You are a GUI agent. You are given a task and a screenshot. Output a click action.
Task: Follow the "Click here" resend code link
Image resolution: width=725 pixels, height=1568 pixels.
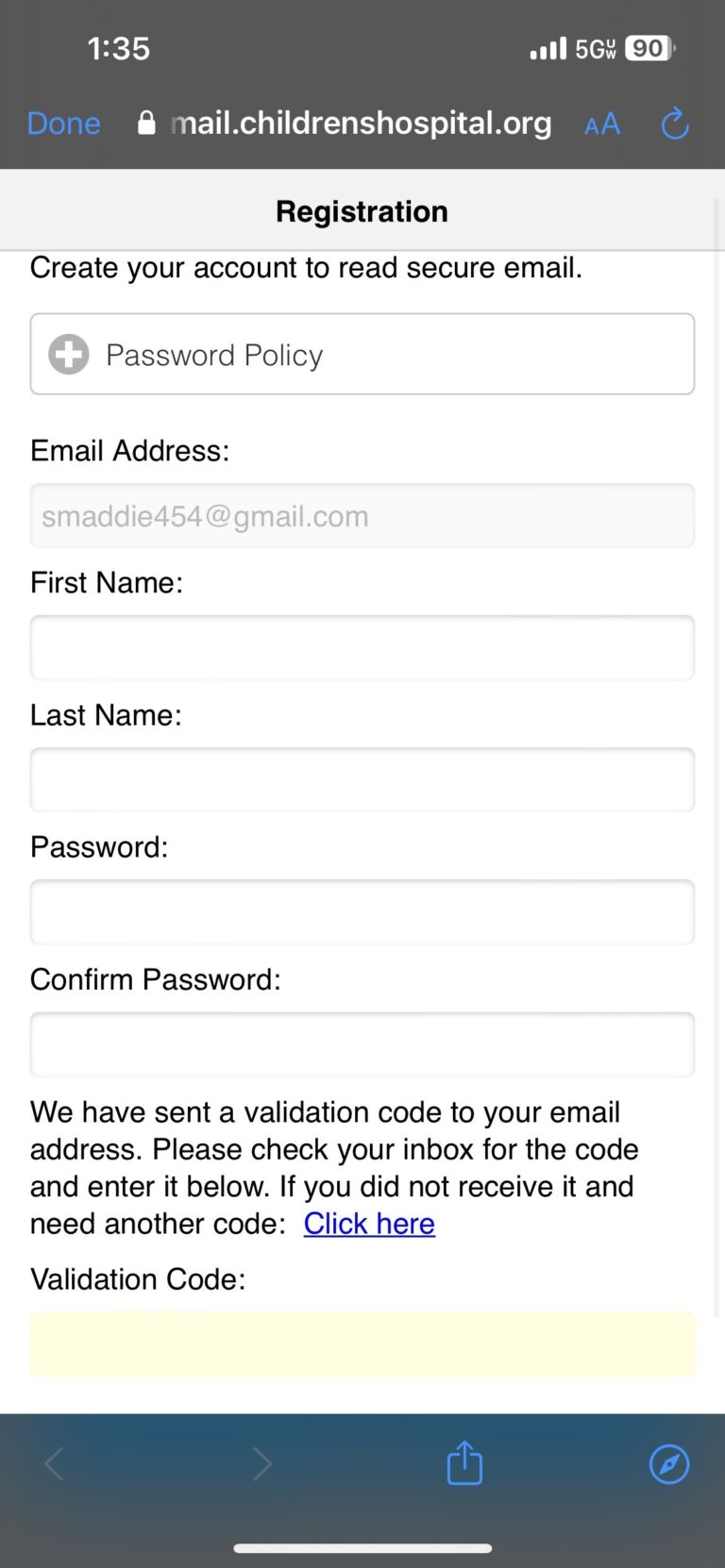point(369,1224)
